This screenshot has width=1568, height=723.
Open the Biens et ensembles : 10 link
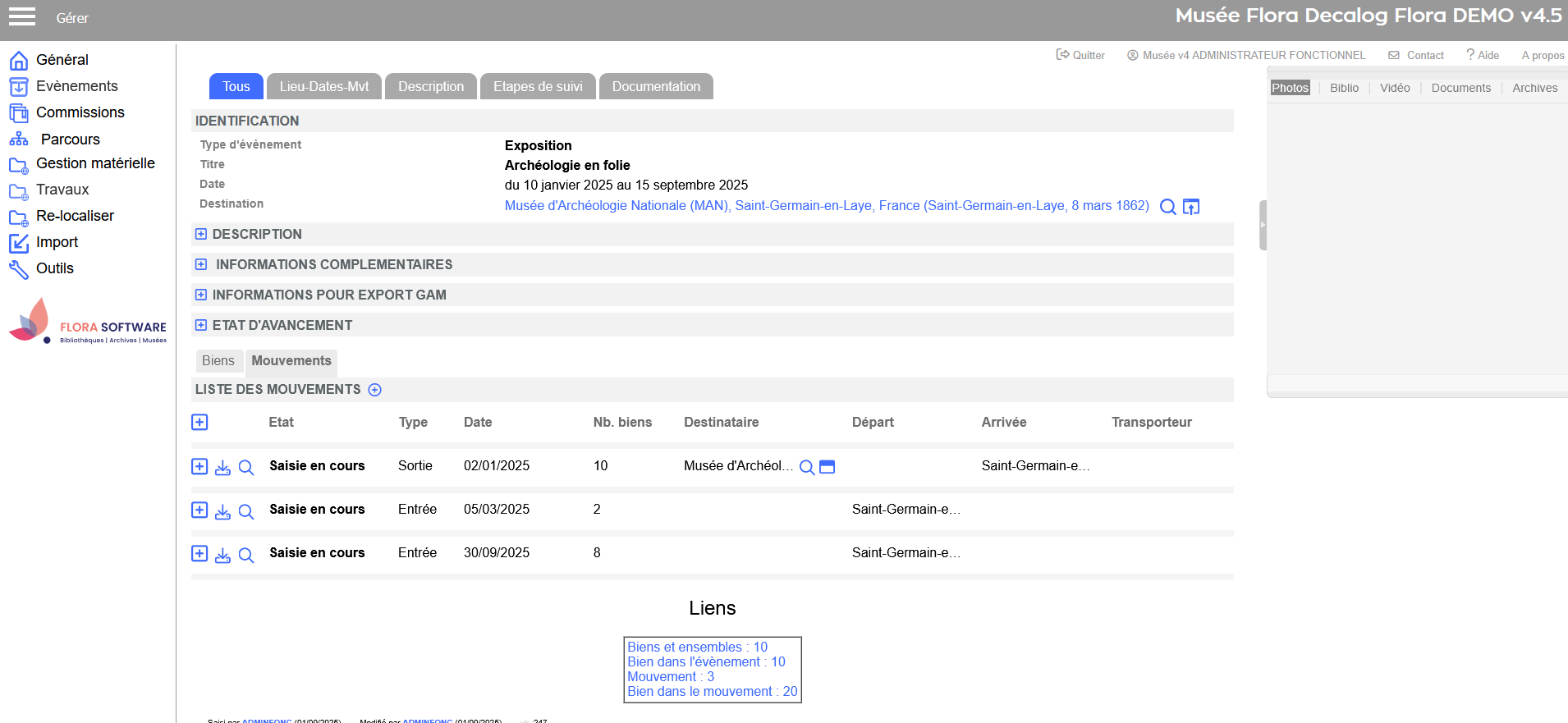(x=697, y=647)
